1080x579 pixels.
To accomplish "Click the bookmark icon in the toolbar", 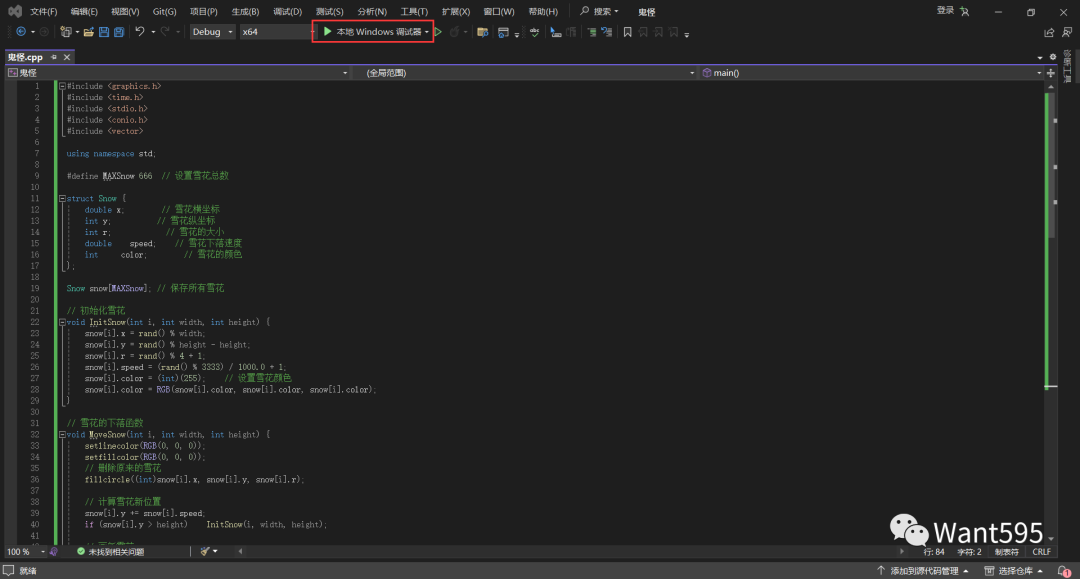I will (628, 32).
